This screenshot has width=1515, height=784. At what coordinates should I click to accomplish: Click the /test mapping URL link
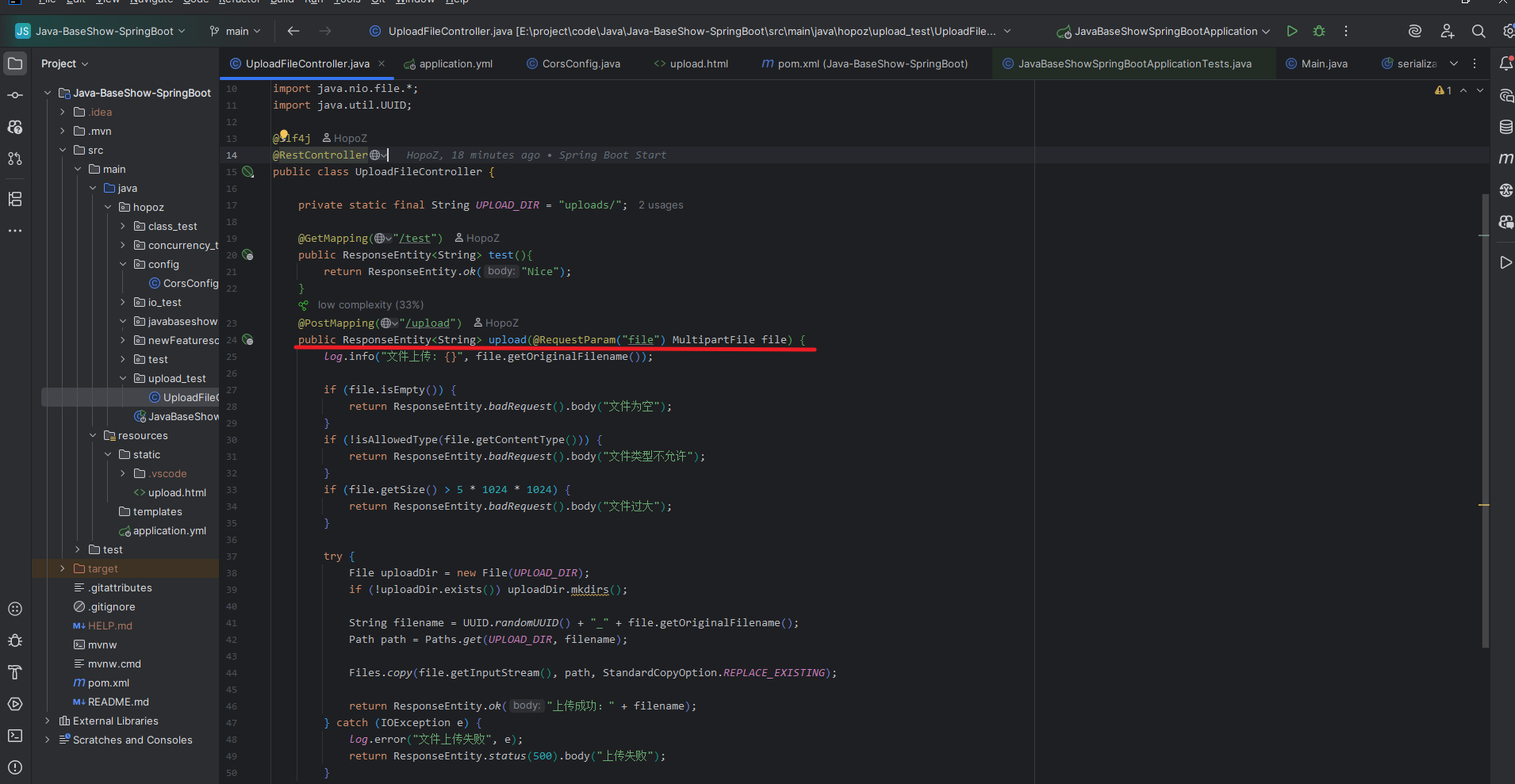tap(415, 238)
